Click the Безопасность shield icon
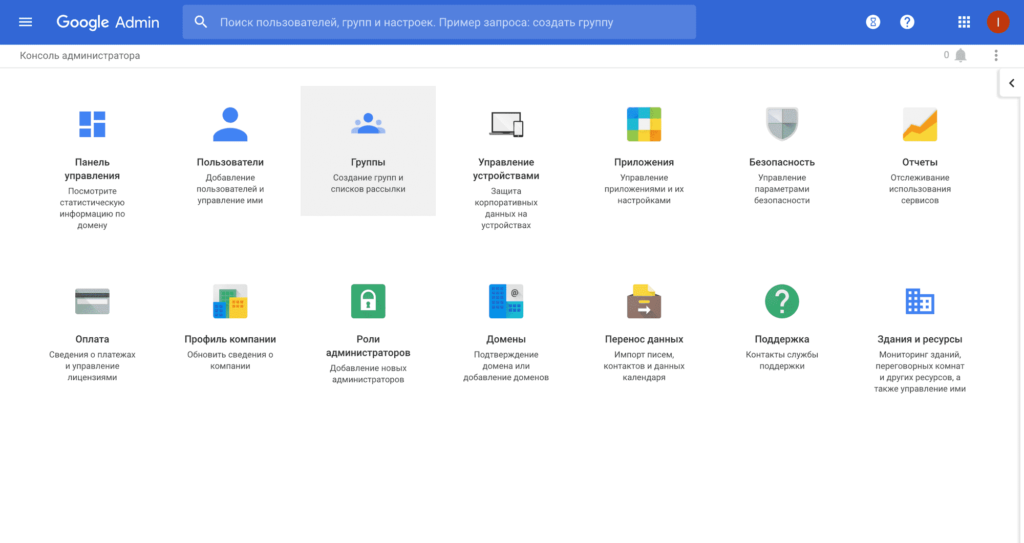The width and height of the screenshot is (1024, 543). click(782, 124)
